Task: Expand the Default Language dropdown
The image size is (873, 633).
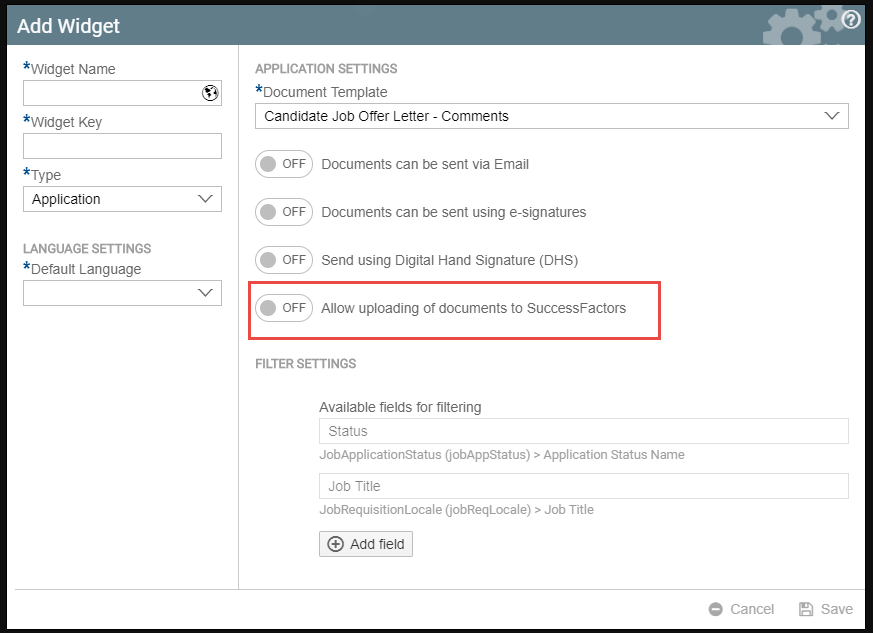Action: point(122,293)
